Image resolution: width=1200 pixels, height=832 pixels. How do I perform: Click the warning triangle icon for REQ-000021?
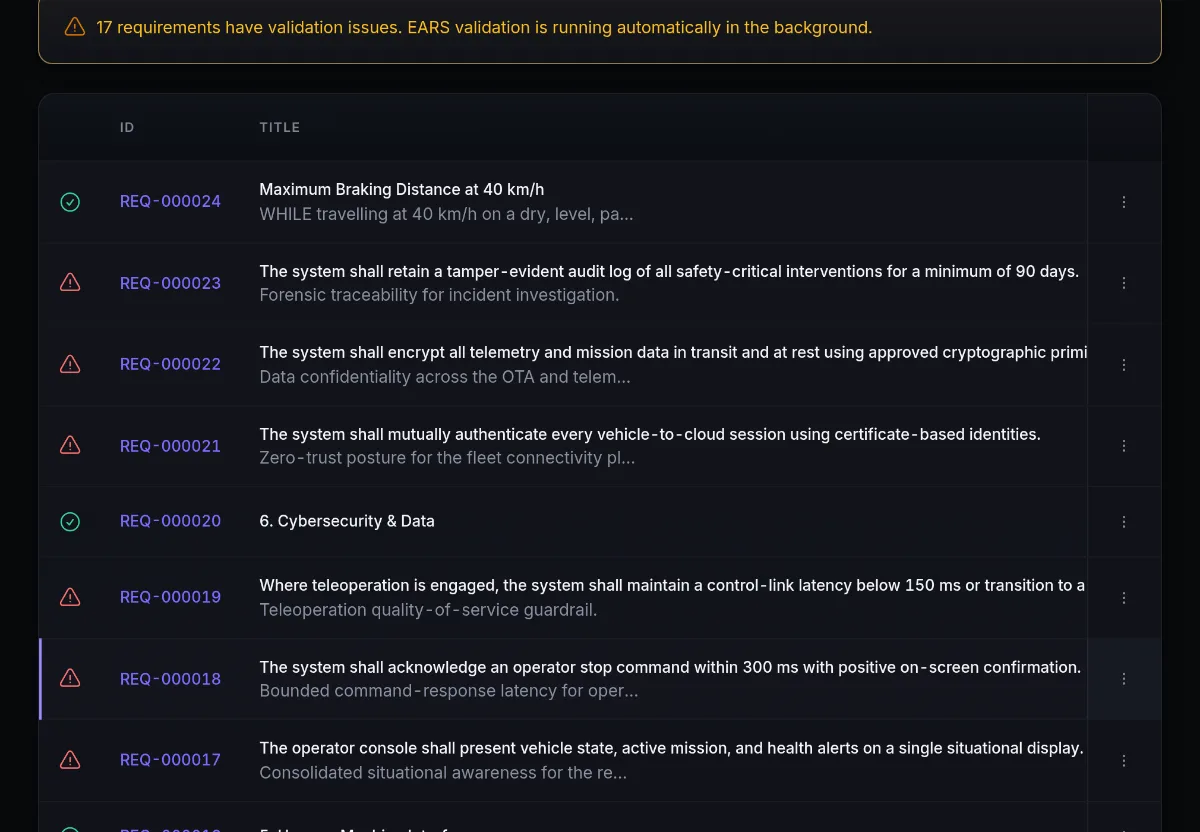(70, 446)
